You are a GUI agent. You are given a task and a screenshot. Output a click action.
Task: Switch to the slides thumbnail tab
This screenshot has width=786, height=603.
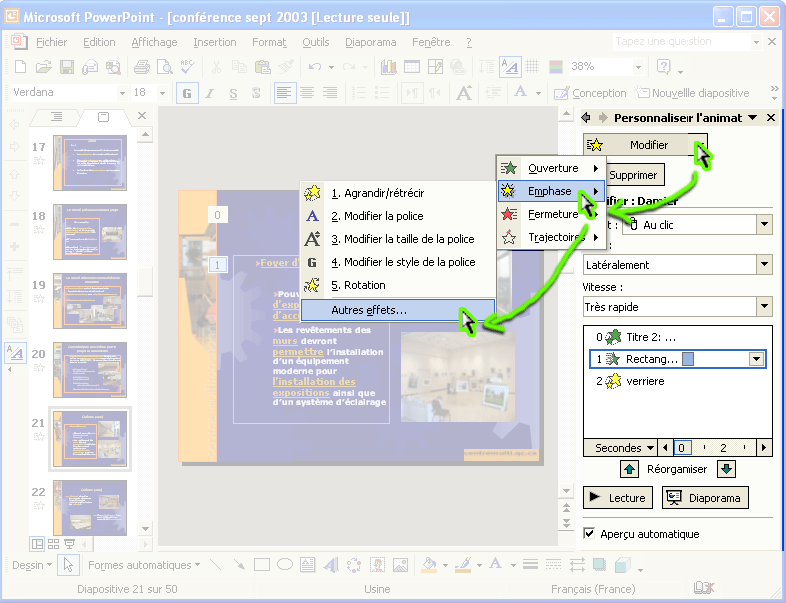click(x=103, y=117)
